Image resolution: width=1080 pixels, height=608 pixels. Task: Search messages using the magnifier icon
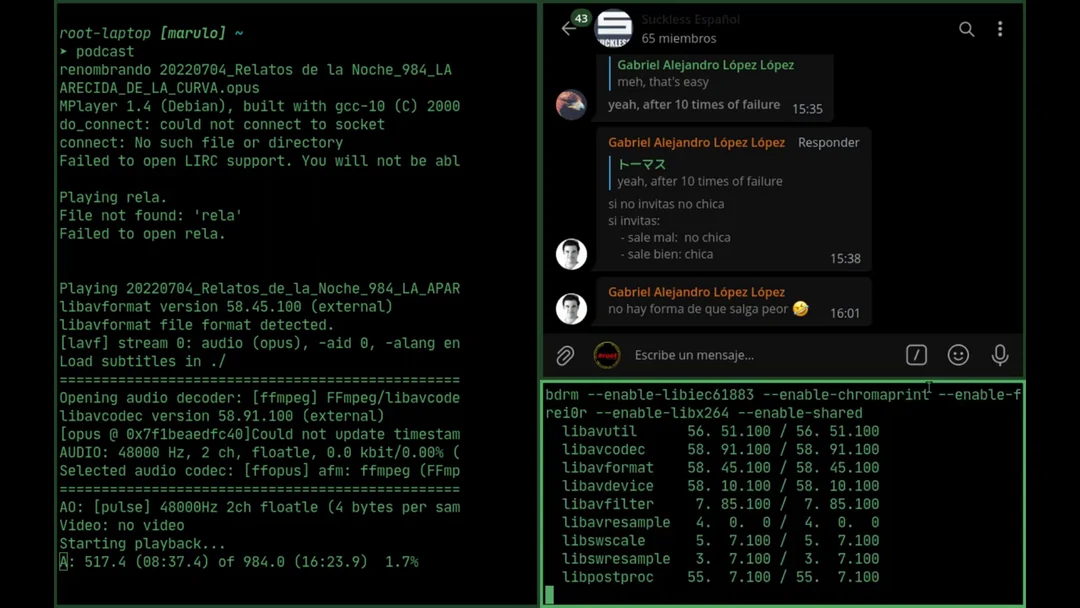click(x=966, y=30)
